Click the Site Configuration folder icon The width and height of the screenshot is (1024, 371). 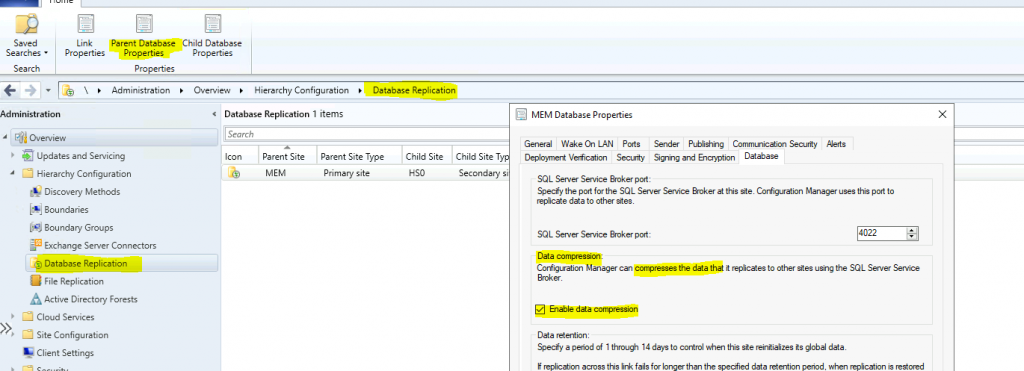[27, 335]
